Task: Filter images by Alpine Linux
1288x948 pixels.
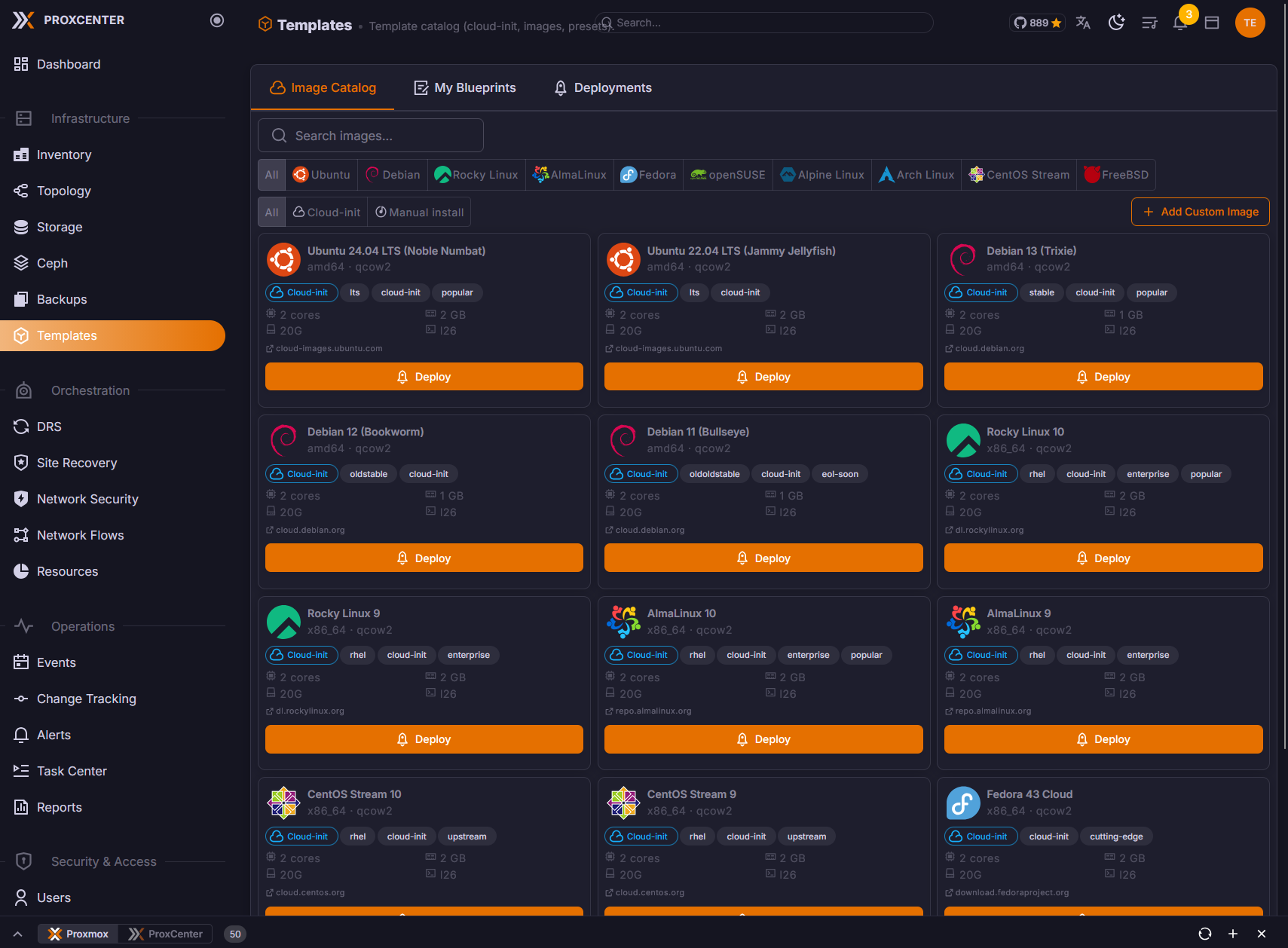Action: tap(822, 175)
